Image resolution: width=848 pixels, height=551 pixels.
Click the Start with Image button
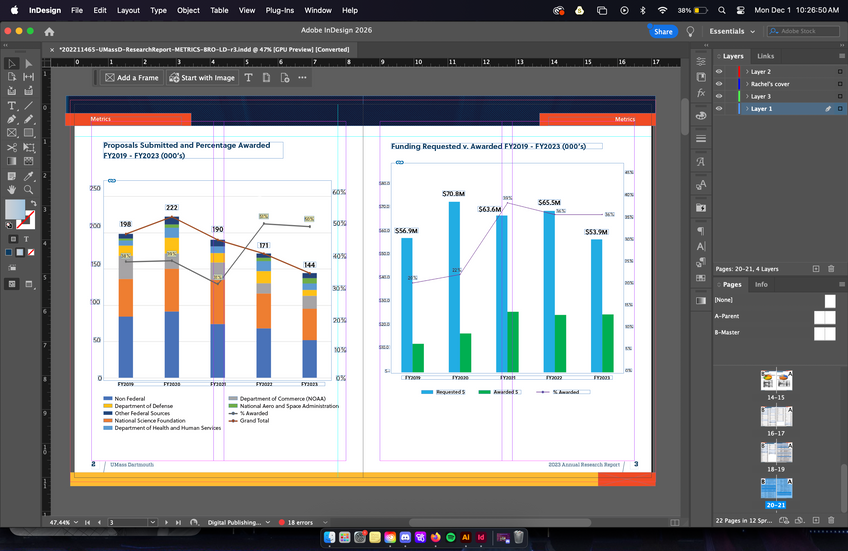[202, 78]
